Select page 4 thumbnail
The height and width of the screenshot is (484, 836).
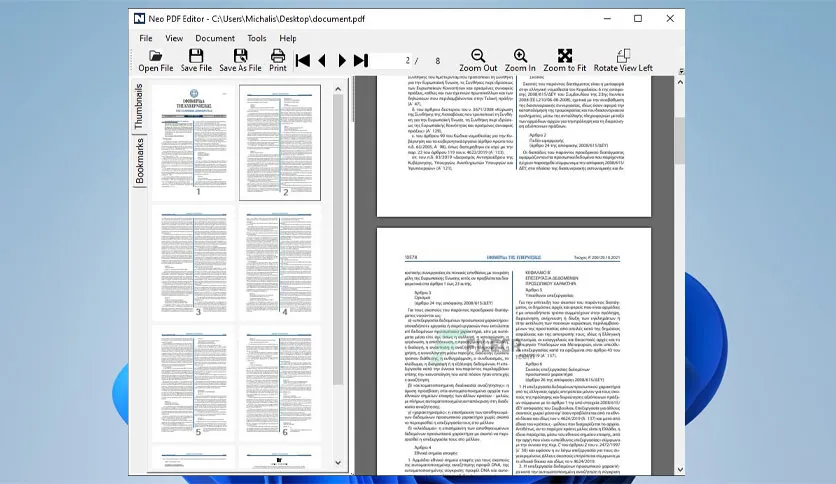pos(280,263)
